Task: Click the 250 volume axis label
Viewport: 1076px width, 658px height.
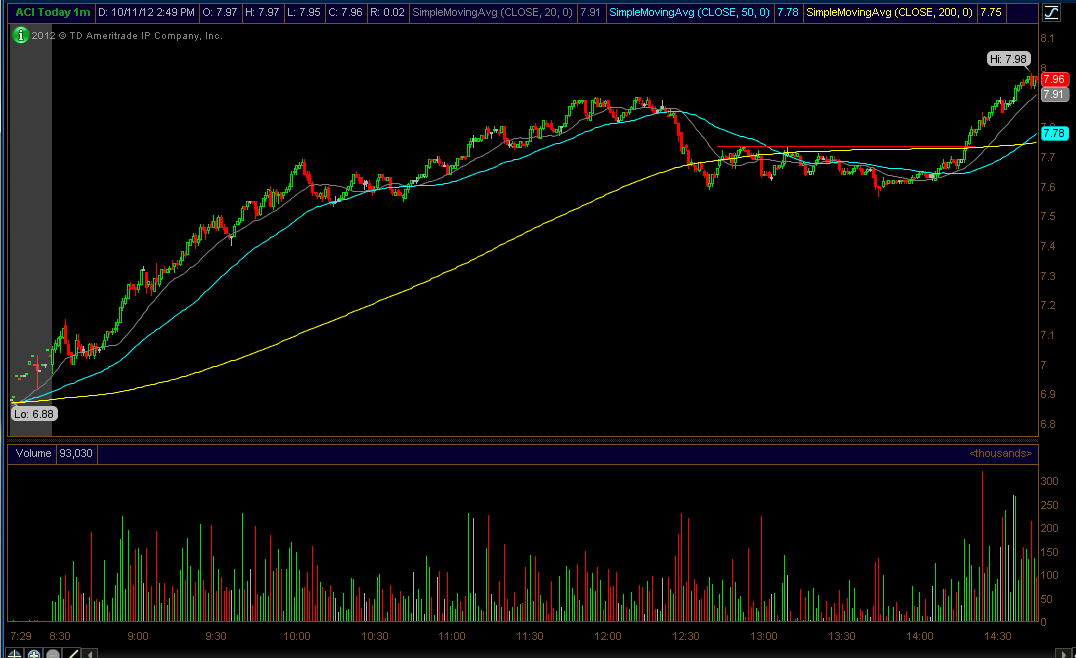Action: coord(1049,506)
